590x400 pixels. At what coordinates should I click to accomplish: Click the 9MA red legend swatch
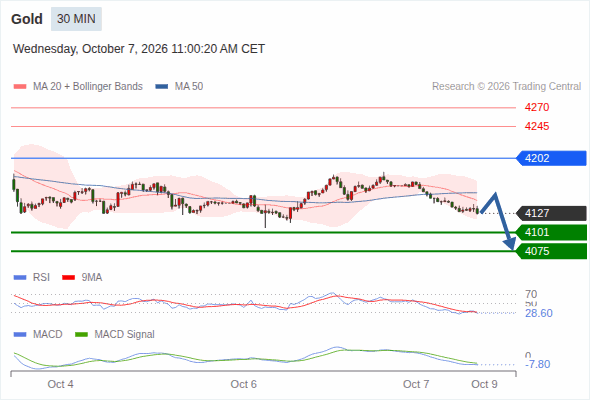[x=68, y=278]
